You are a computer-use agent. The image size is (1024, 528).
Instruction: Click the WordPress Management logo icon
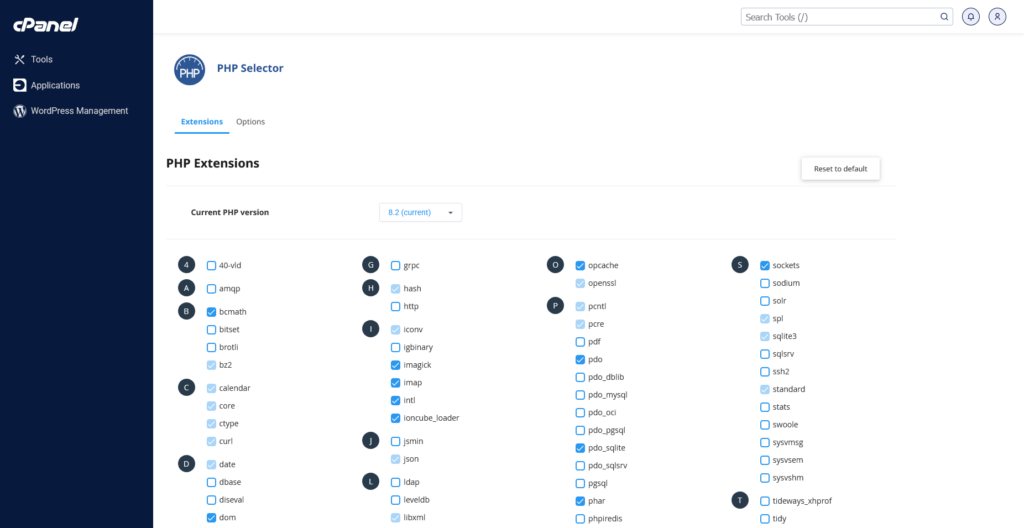19,111
